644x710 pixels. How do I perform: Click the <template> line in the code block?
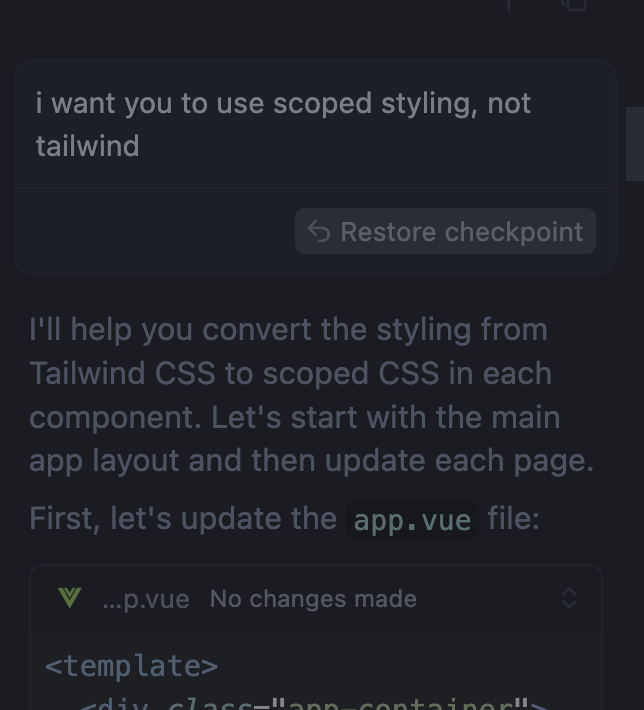[x=131, y=666]
